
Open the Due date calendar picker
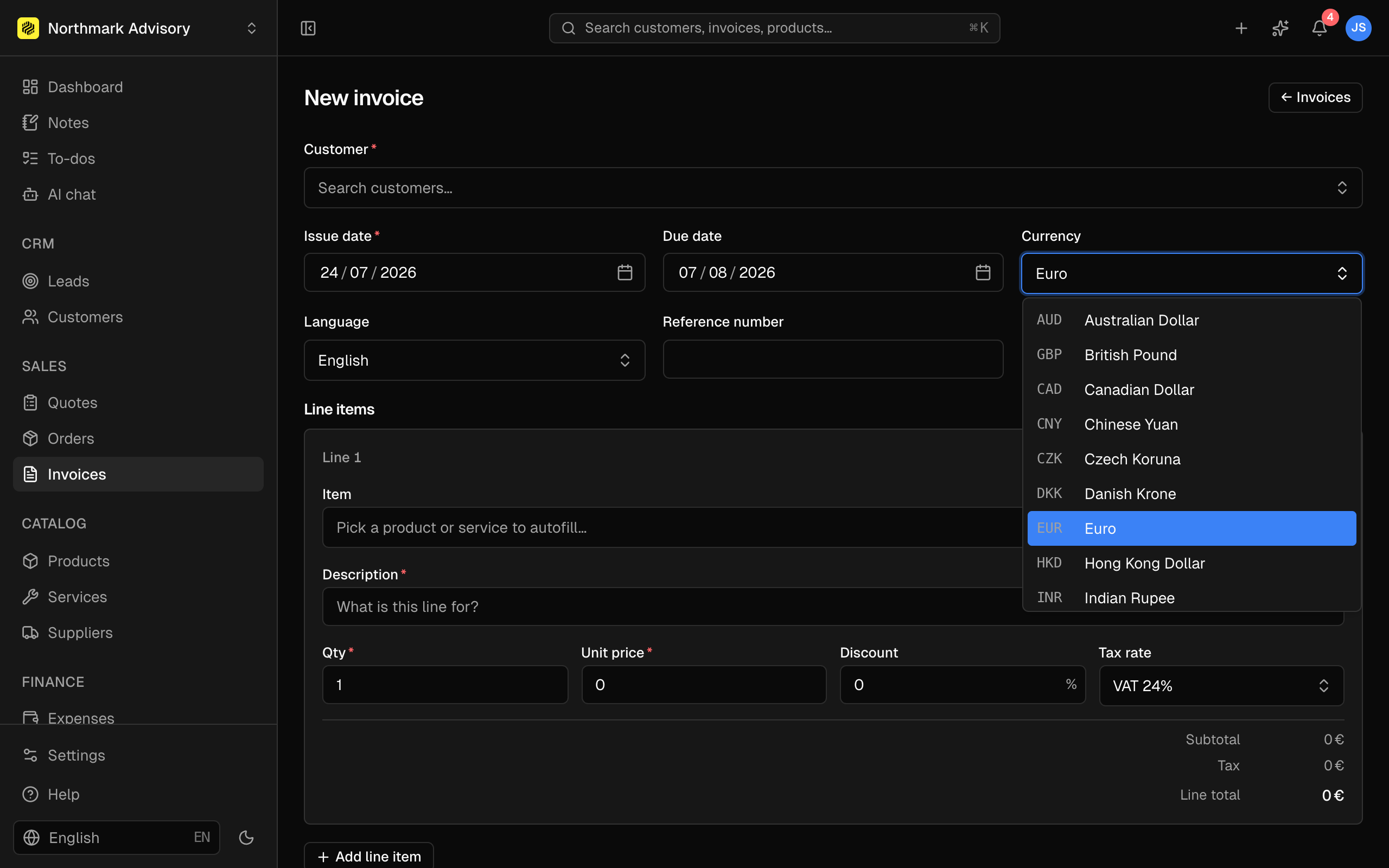point(983,272)
